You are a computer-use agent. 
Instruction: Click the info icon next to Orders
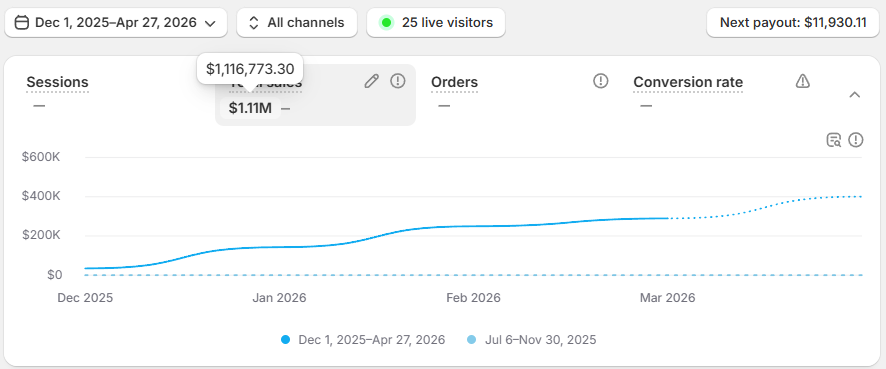pos(600,81)
